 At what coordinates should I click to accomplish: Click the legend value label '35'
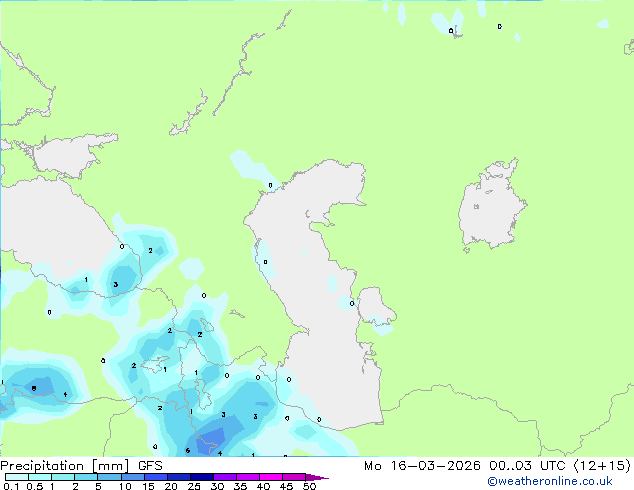[x=240, y=486]
